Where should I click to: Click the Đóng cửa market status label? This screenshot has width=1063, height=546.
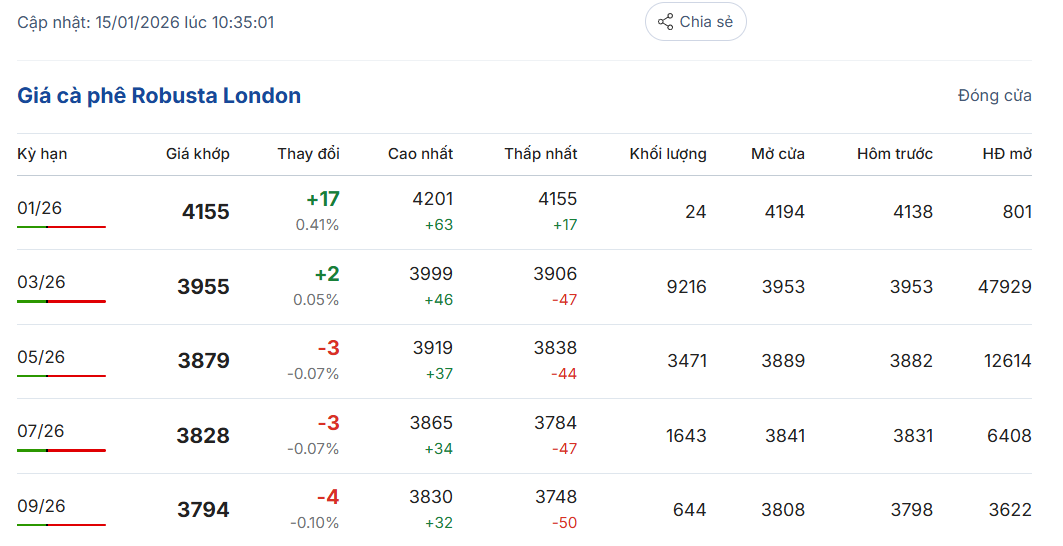(994, 96)
